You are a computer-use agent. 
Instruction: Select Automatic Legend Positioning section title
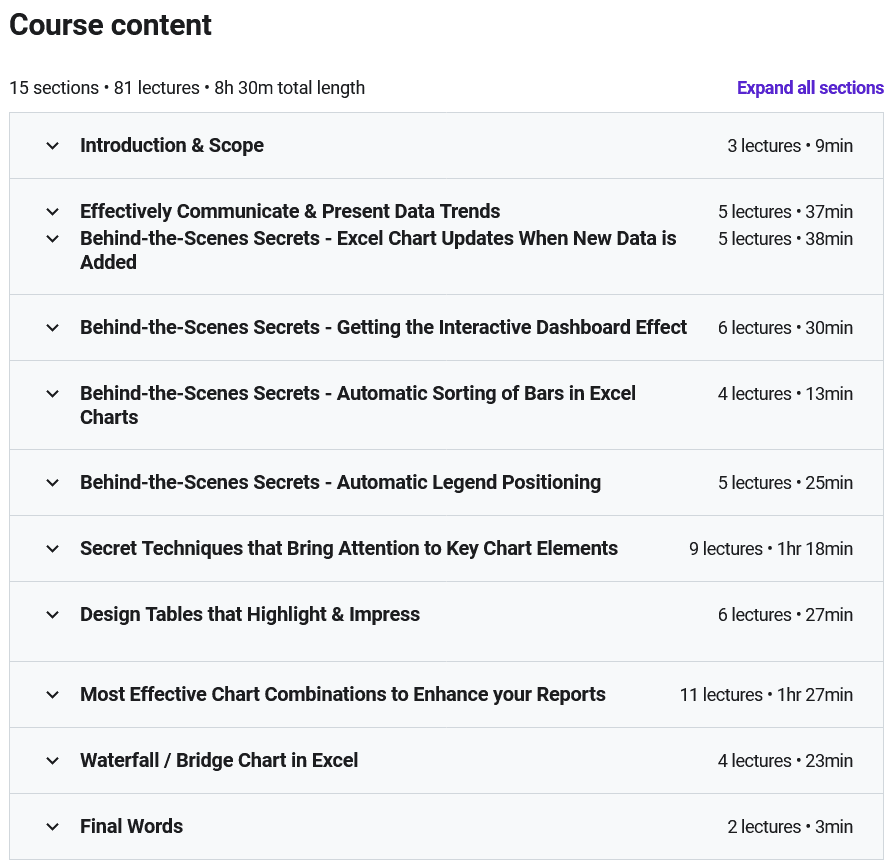tap(340, 483)
